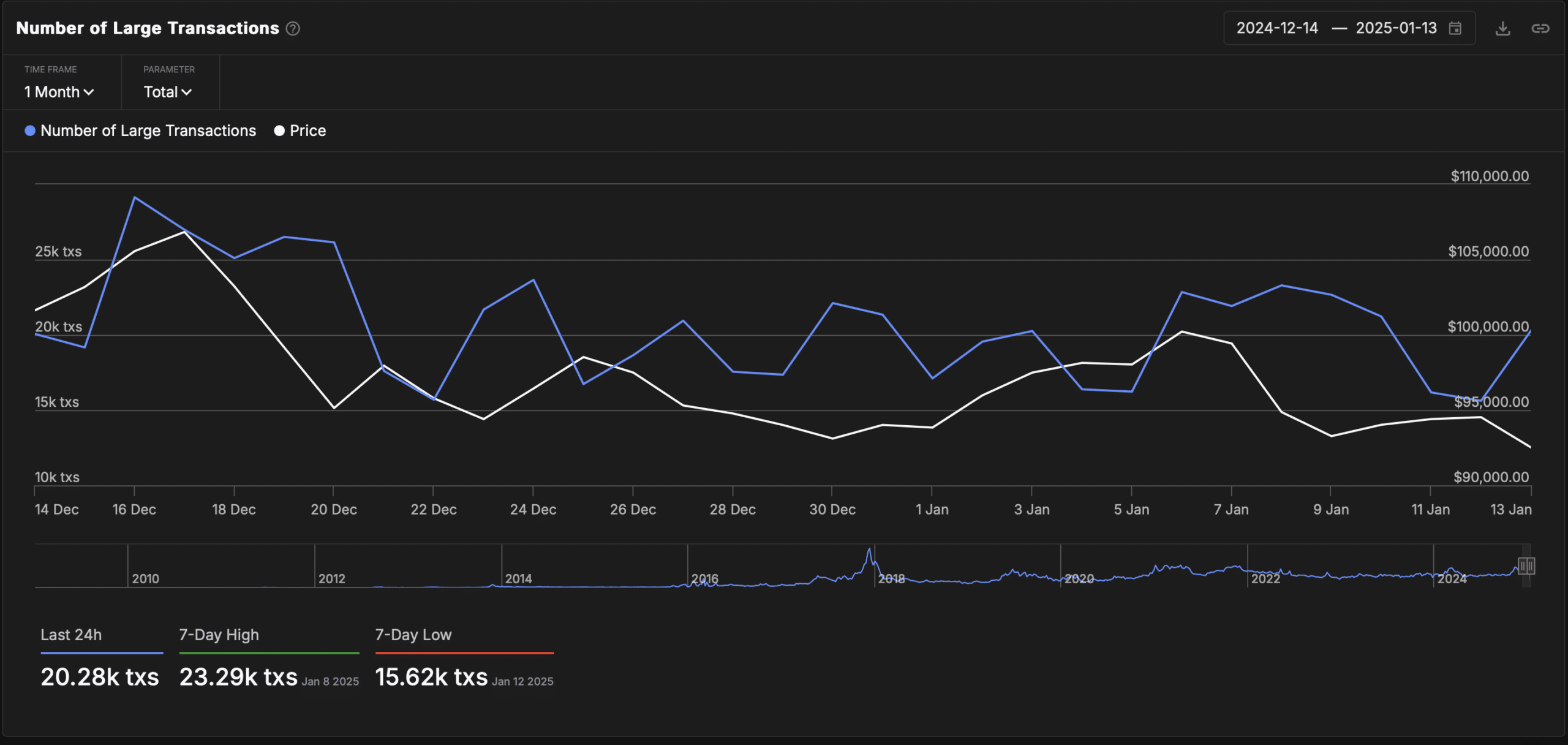Click the end date 2025-01-13 field
This screenshot has width=1568, height=745.
pos(1395,28)
